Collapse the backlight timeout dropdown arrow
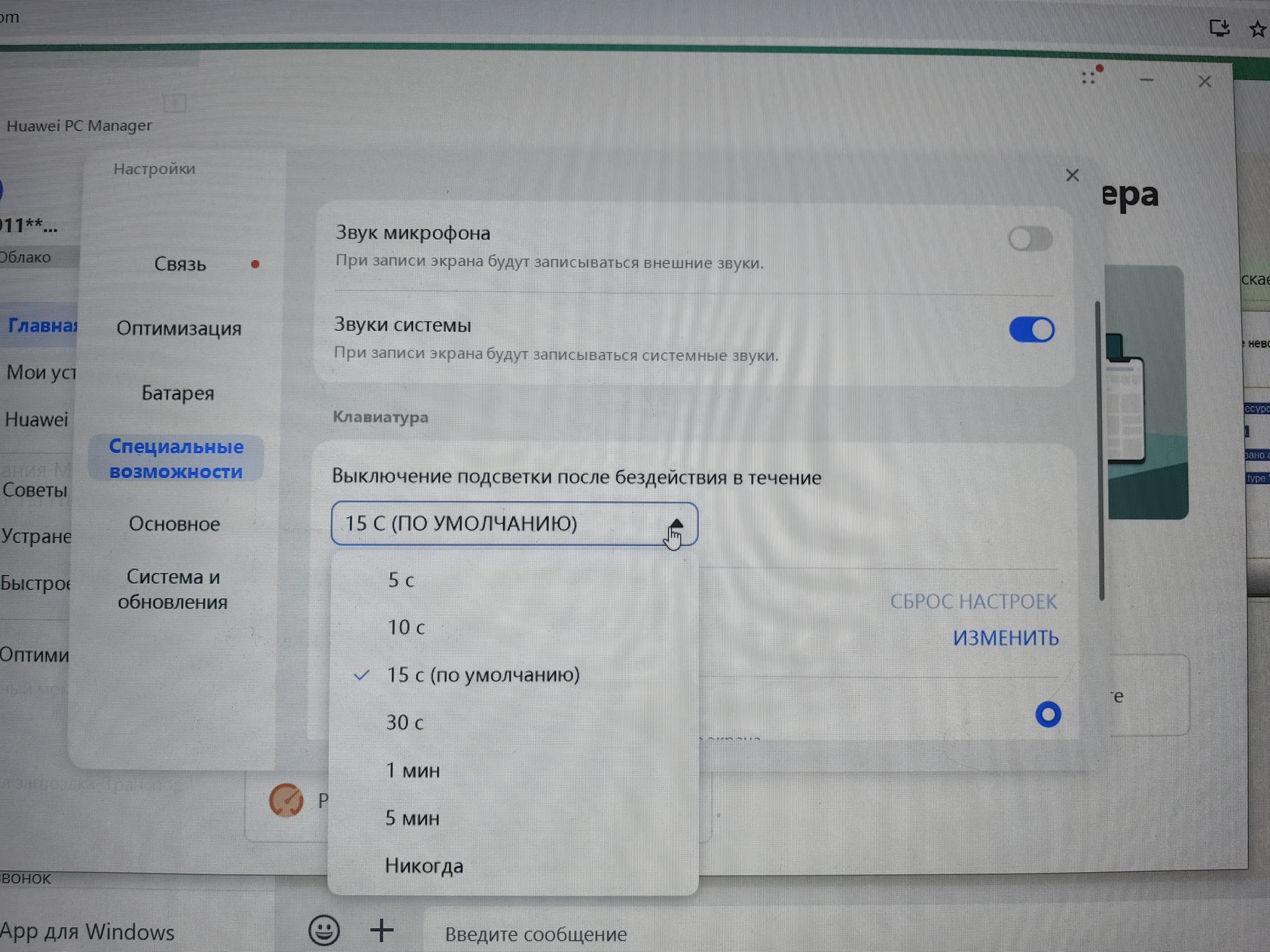 pyautogui.click(x=675, y=524)
